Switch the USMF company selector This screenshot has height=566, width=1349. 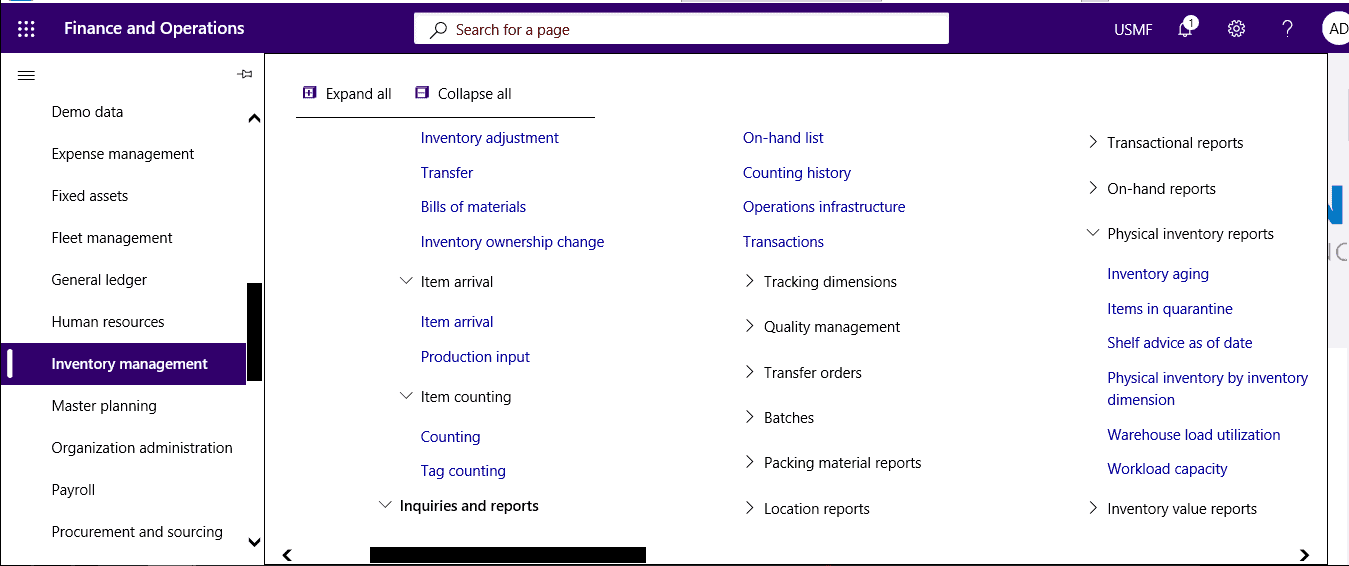click(x=1133, y=30)
